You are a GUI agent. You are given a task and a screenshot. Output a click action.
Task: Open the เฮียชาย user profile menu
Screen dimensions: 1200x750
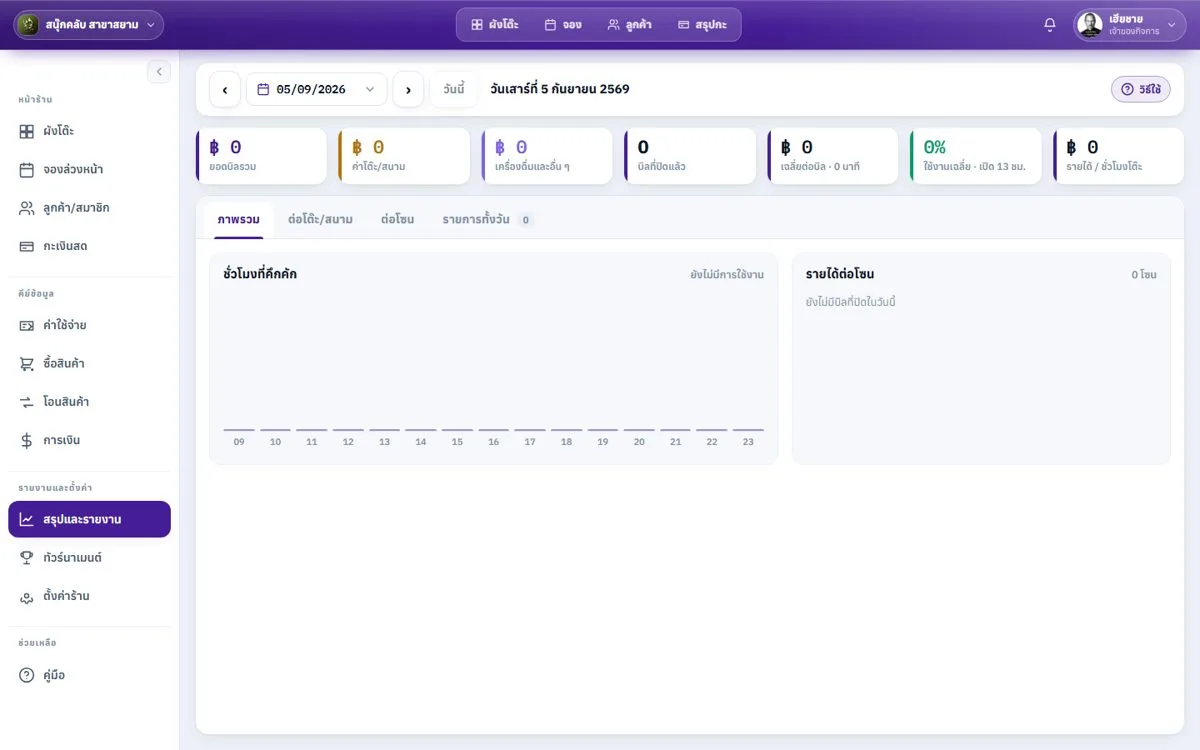pyautogui.click(x=1129, y=25)
